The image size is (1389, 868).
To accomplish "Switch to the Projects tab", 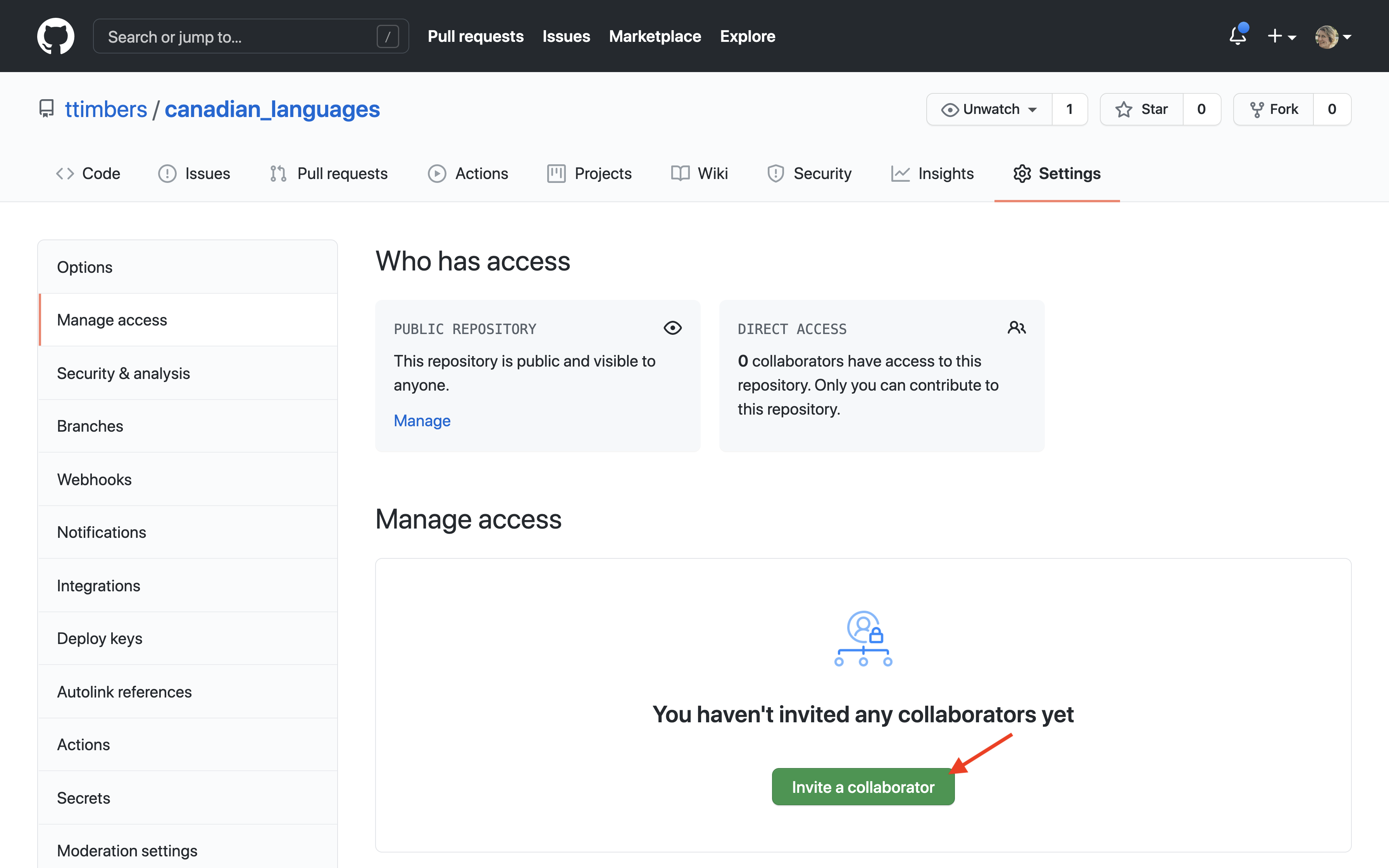I will click(589, 173).
